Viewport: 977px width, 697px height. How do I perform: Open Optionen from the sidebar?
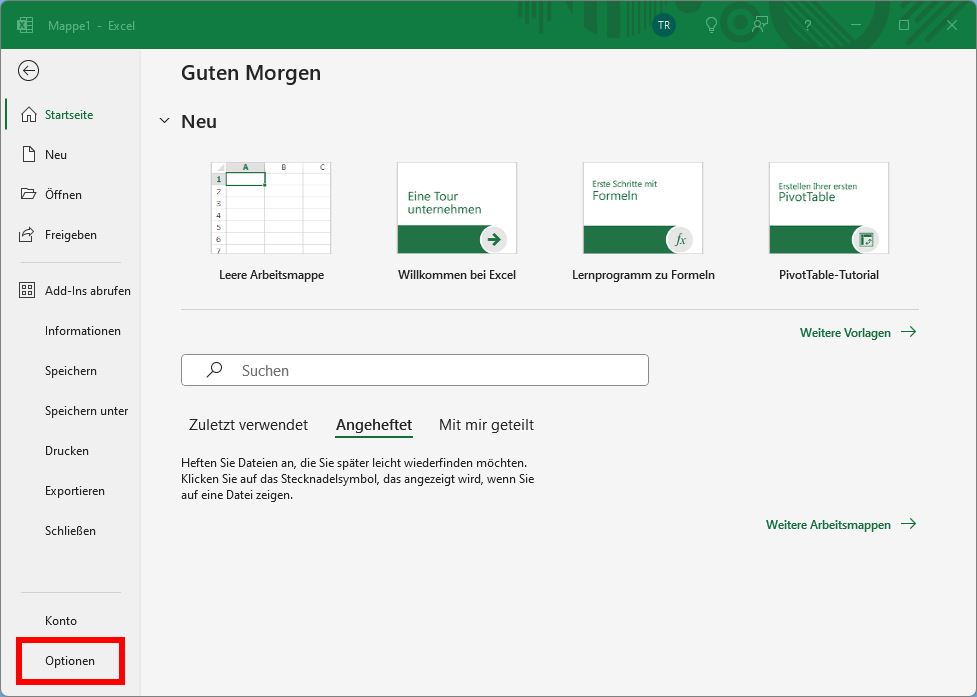70,661
